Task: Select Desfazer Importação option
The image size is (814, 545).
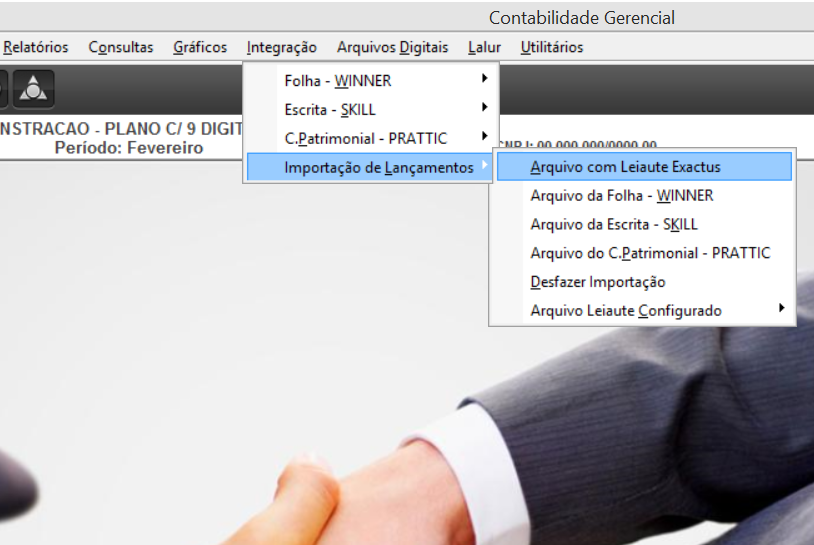Action: [x=644, y=282]
